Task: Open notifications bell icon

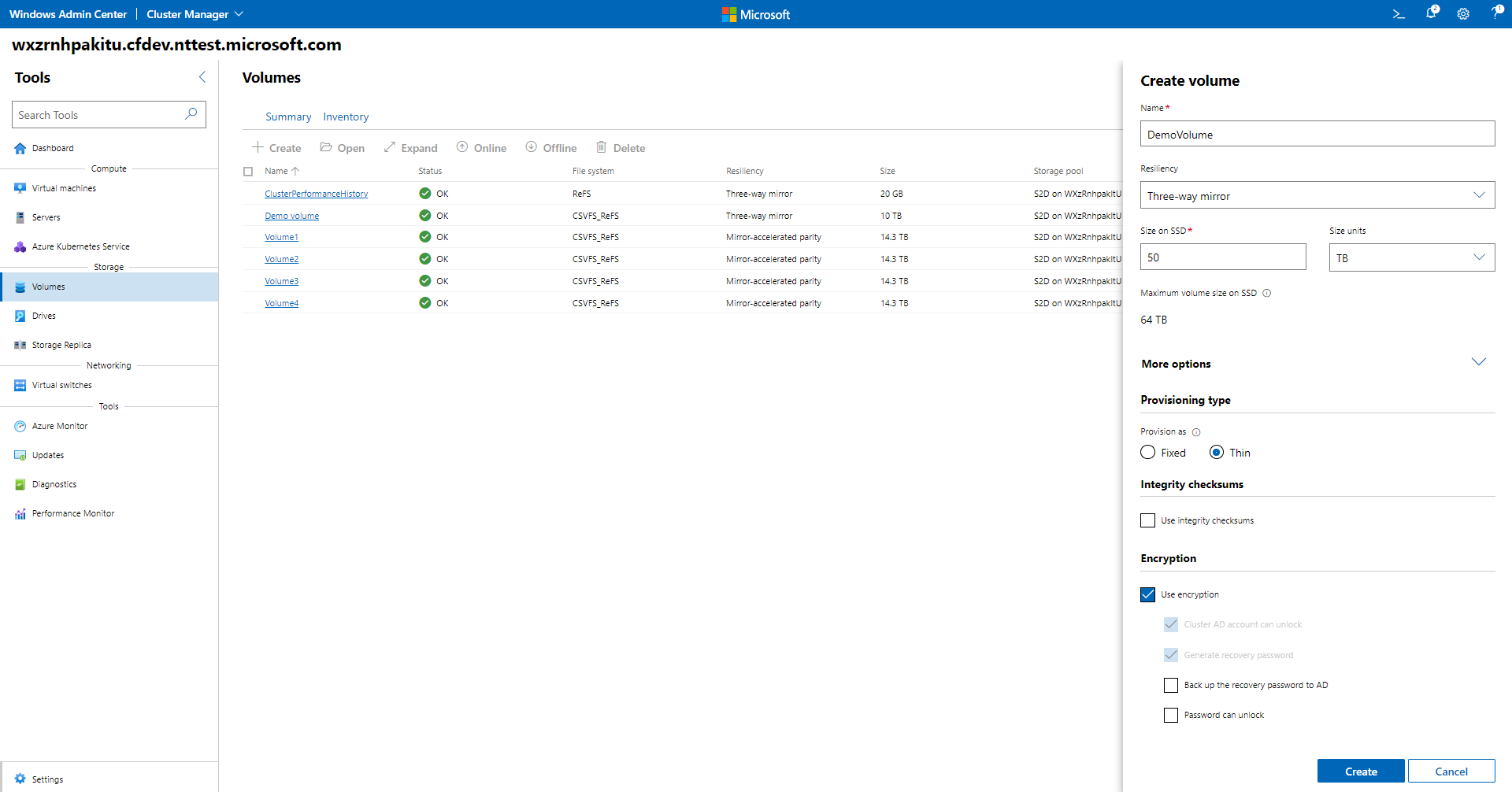Action: [x=1432, y=13]
